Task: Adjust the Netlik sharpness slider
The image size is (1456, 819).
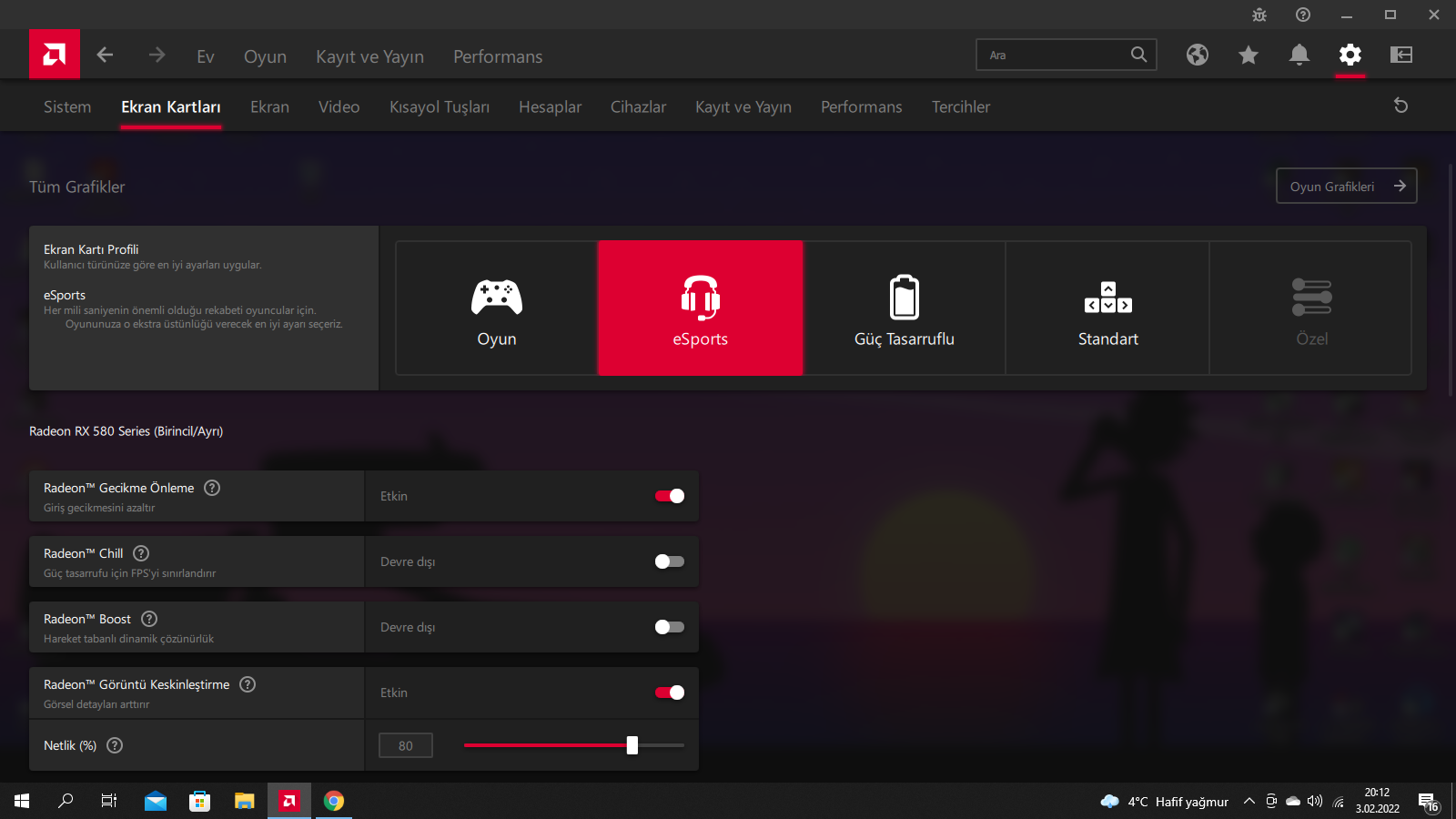Action: 574,745
